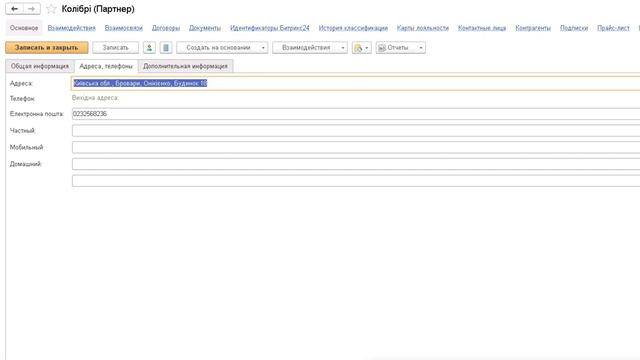Open the Взаимосвязи link

pyautogui.click(x=124, y=28)
